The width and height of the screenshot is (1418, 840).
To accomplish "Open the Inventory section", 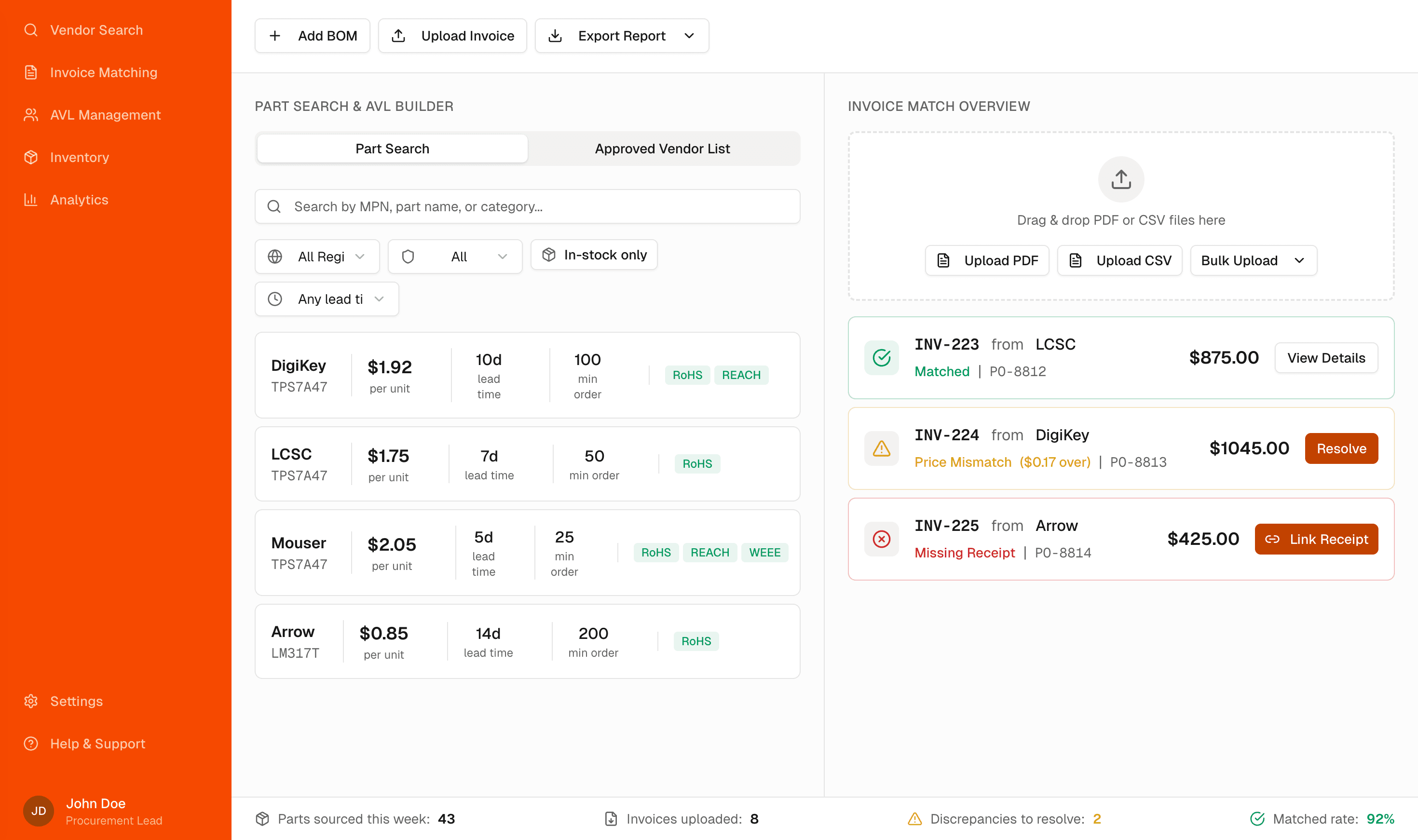I will tap(79, 157).
